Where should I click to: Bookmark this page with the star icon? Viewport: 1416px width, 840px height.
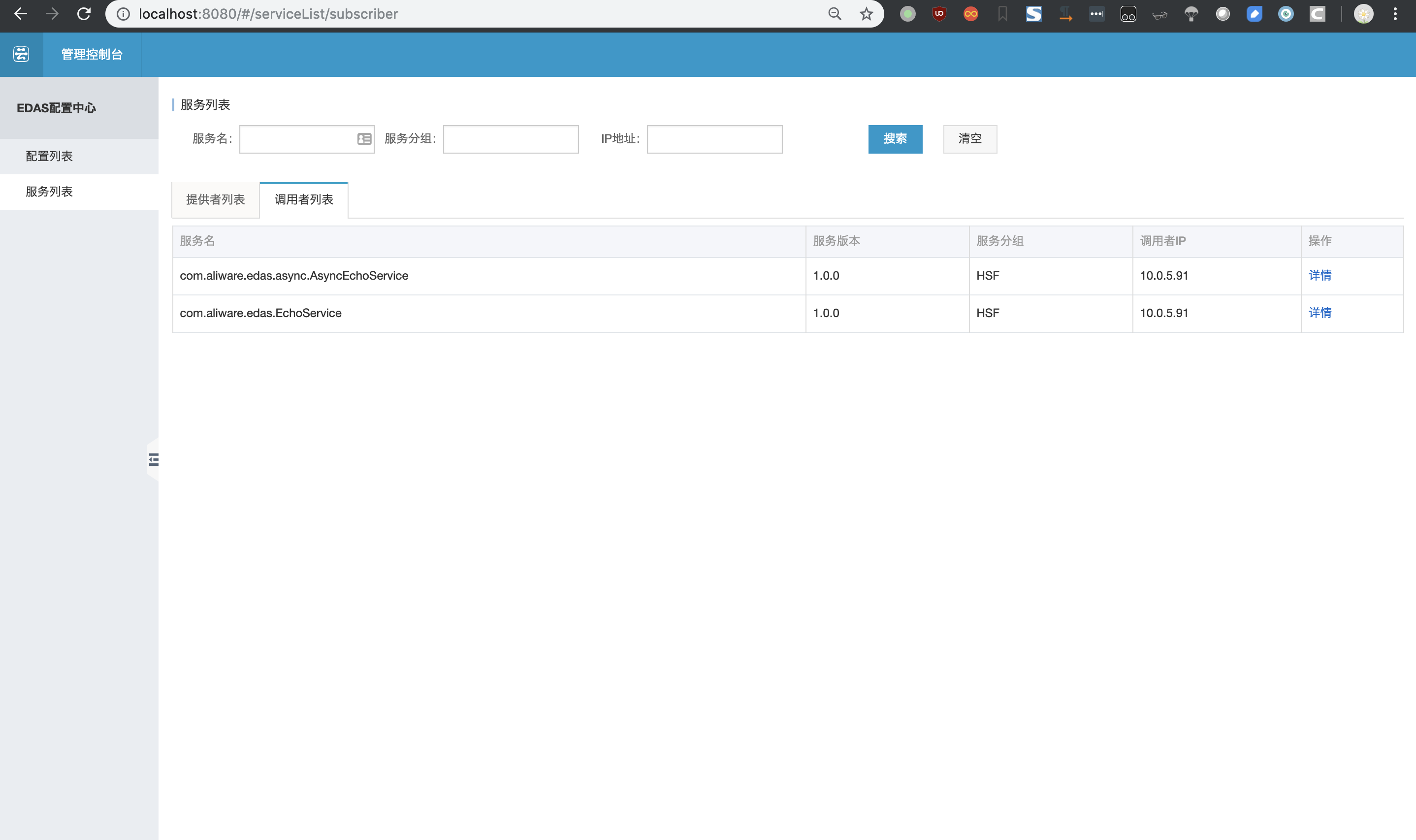click(x=866, y=14)
